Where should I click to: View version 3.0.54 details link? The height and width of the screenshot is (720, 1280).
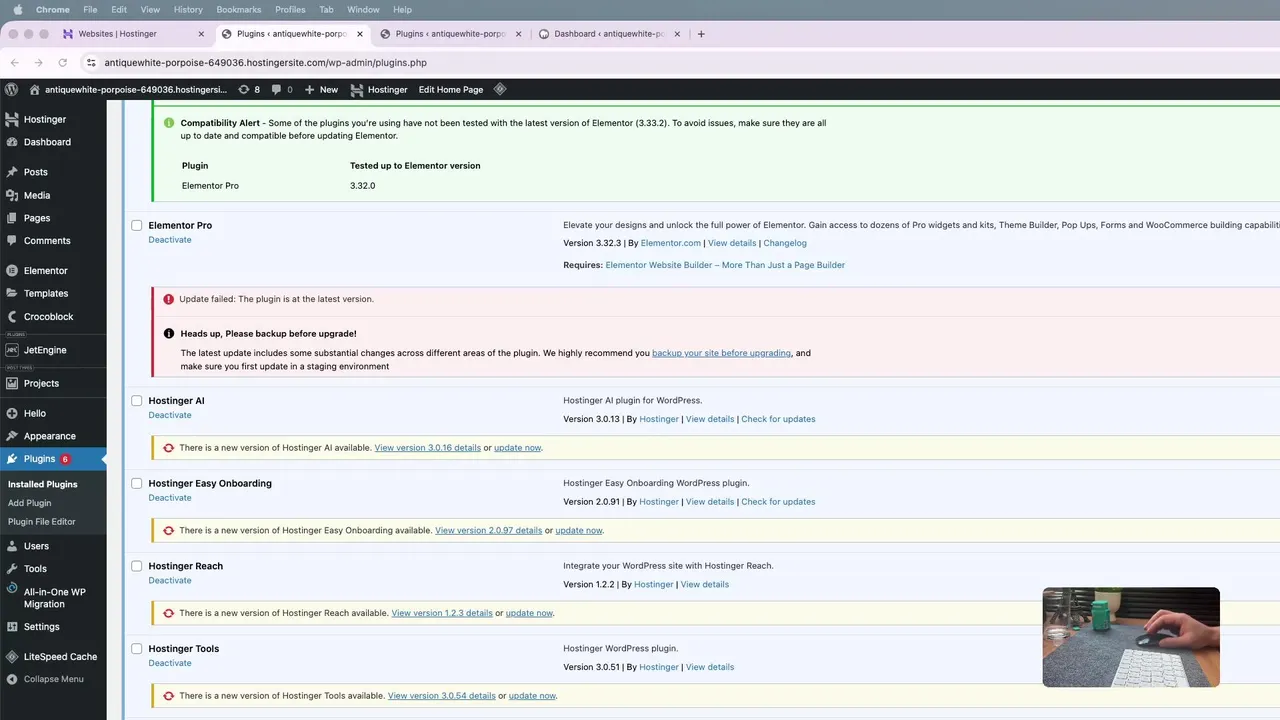pos(442,696)
